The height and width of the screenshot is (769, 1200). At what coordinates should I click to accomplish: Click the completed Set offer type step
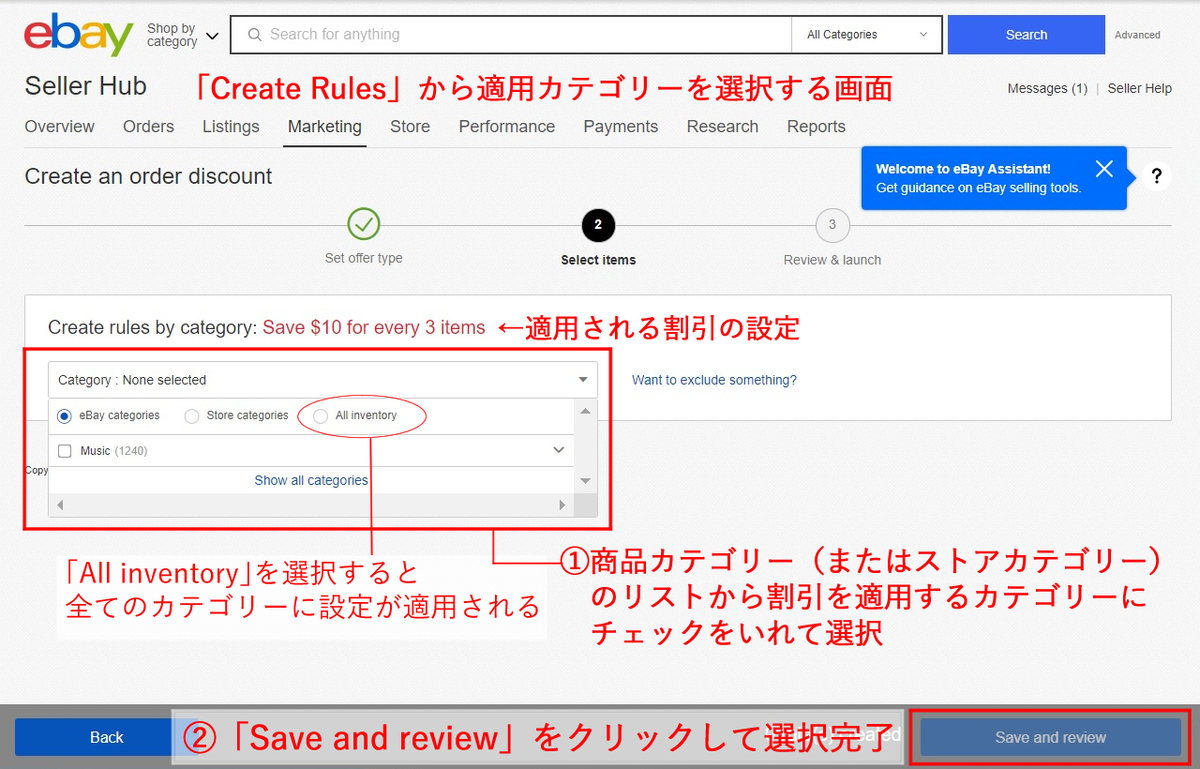[364, 224]
